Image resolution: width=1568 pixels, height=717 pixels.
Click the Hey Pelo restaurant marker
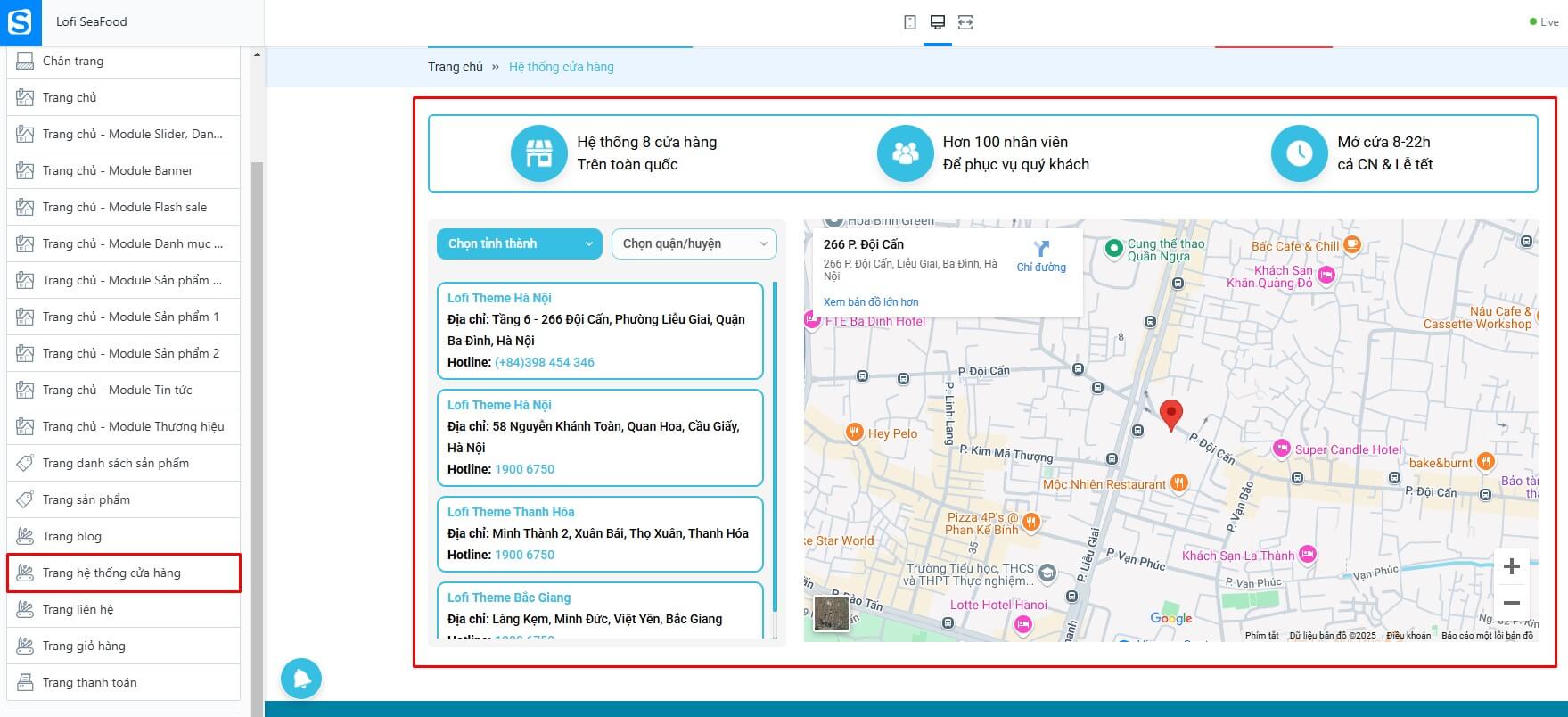854,433
